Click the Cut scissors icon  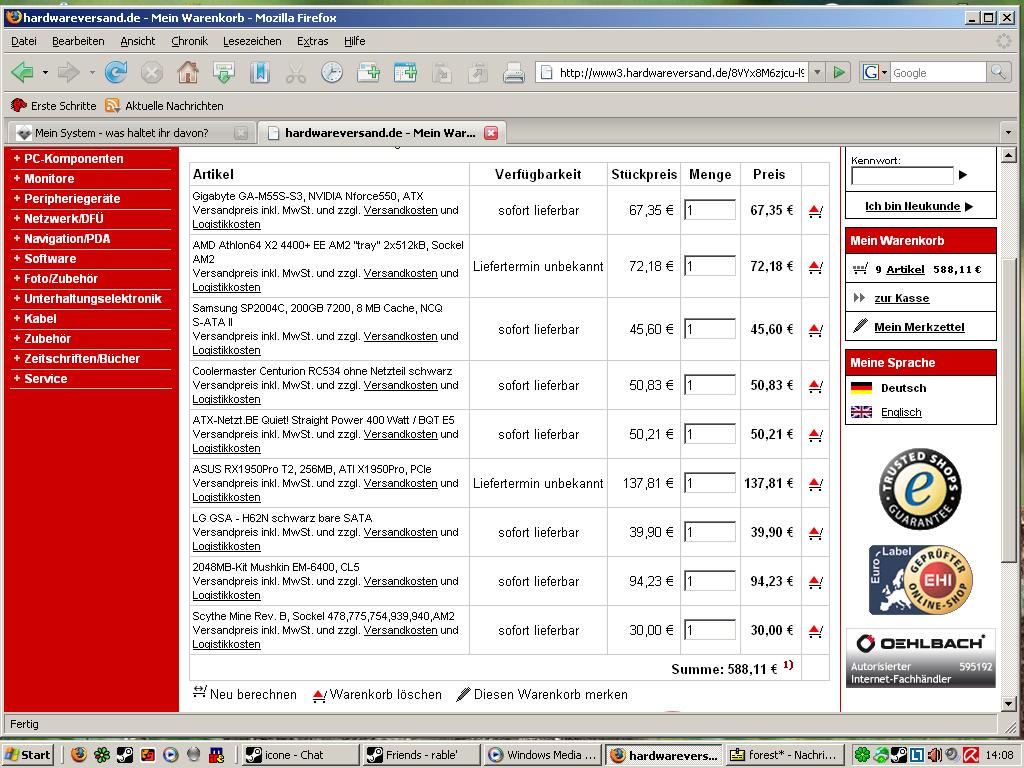[x=296, y=72]
